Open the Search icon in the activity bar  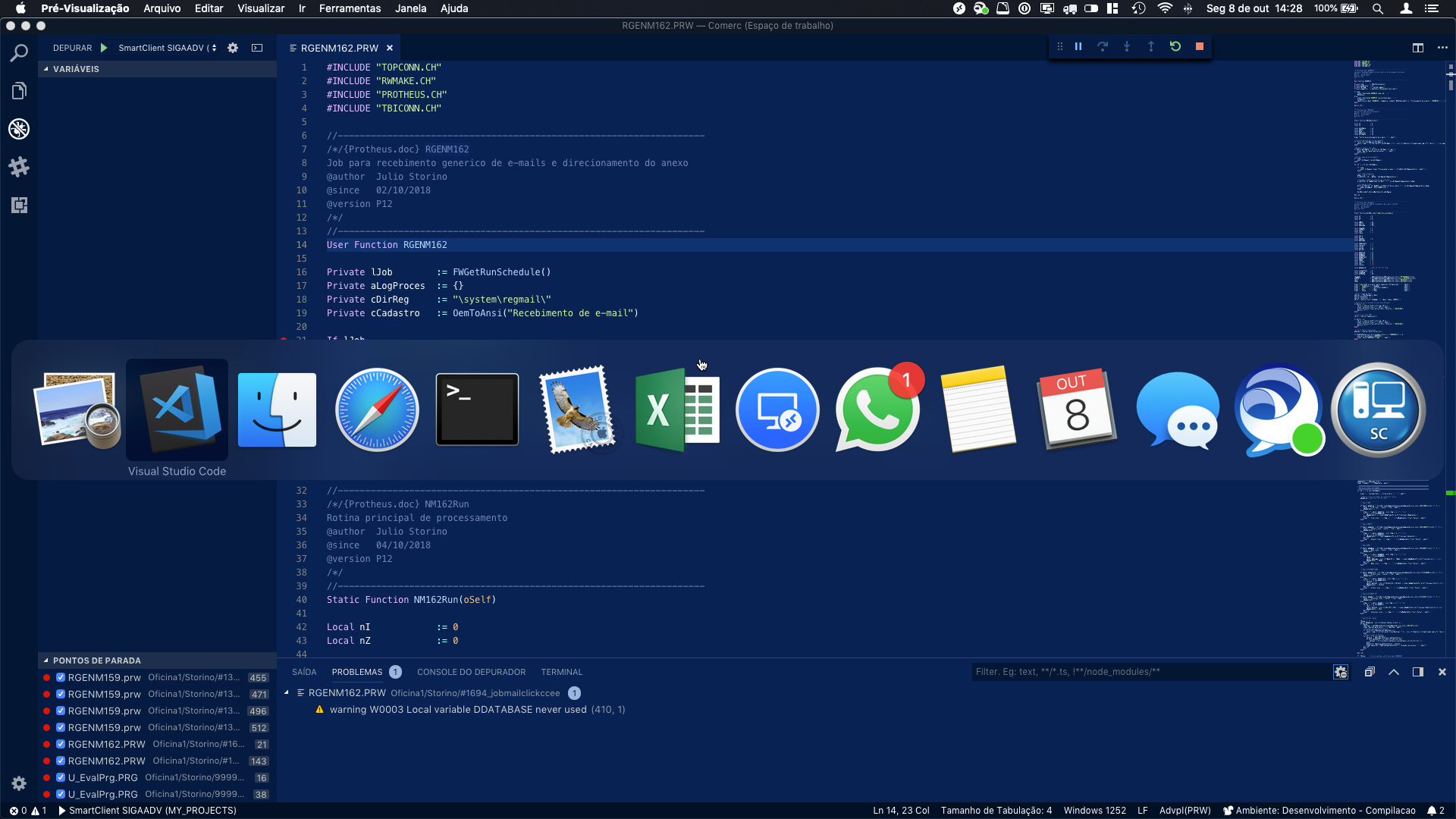click(x=19, y=52)
